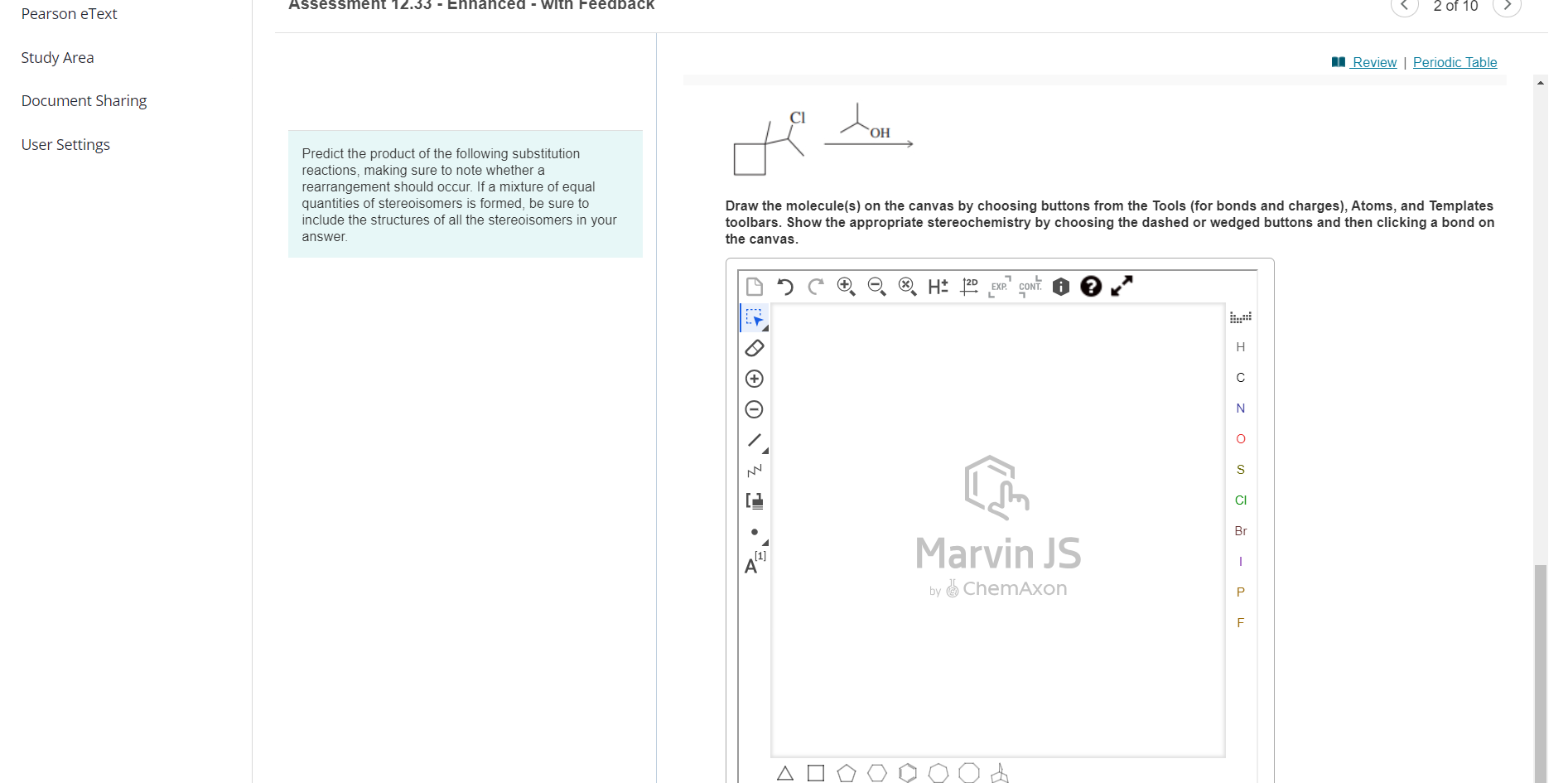The height and width of the screenshot is (783, 1568).
Task: Select the single bond drawing tool
Action: click(753, 440)
